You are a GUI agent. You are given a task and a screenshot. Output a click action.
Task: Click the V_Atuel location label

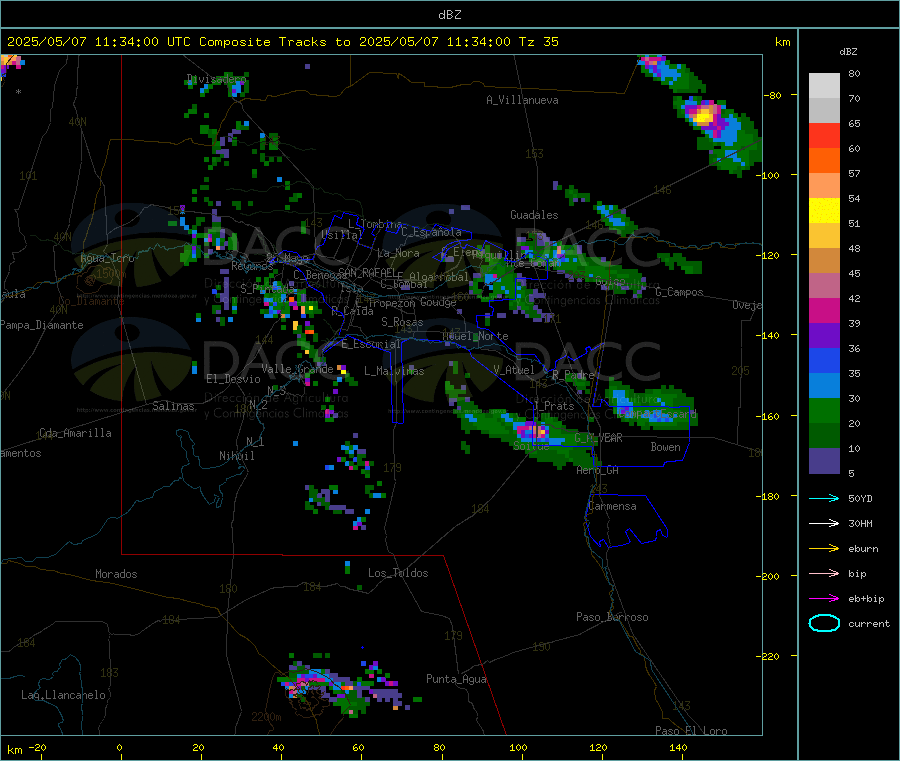coord(514,370)
